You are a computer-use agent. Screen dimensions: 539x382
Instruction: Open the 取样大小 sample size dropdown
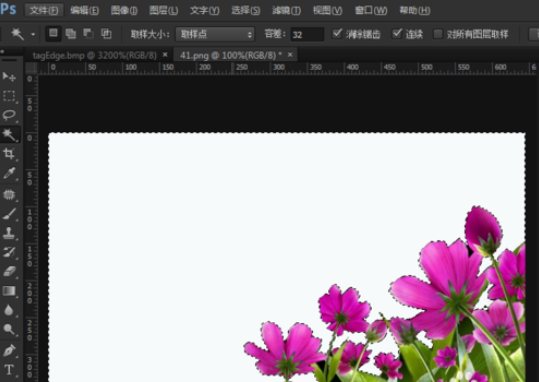click(215, 34)
